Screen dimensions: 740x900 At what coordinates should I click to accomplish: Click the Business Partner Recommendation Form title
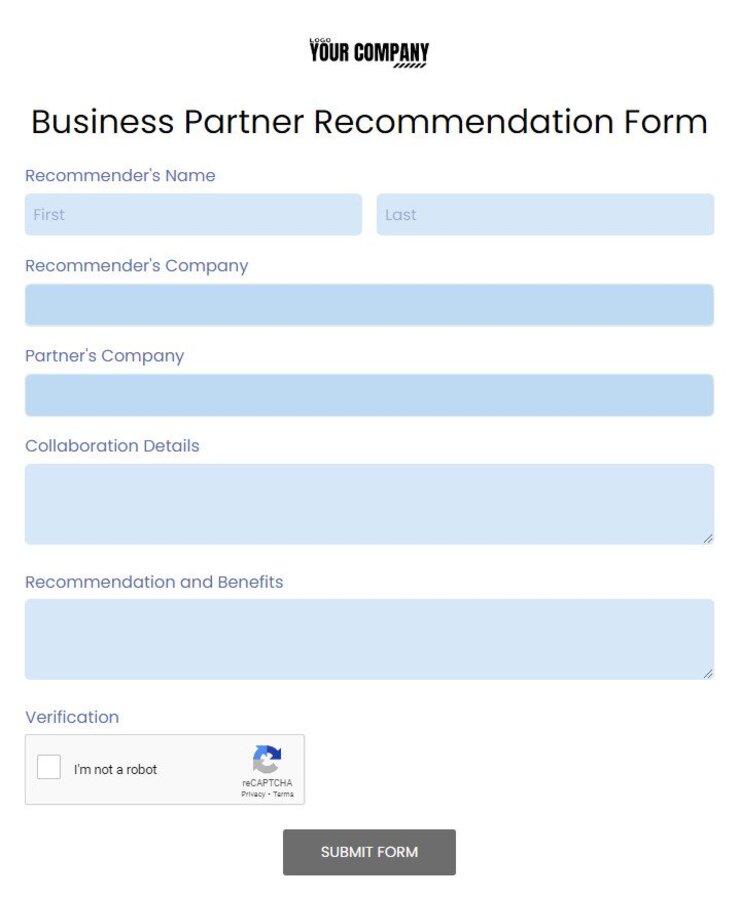pos(369,121)
